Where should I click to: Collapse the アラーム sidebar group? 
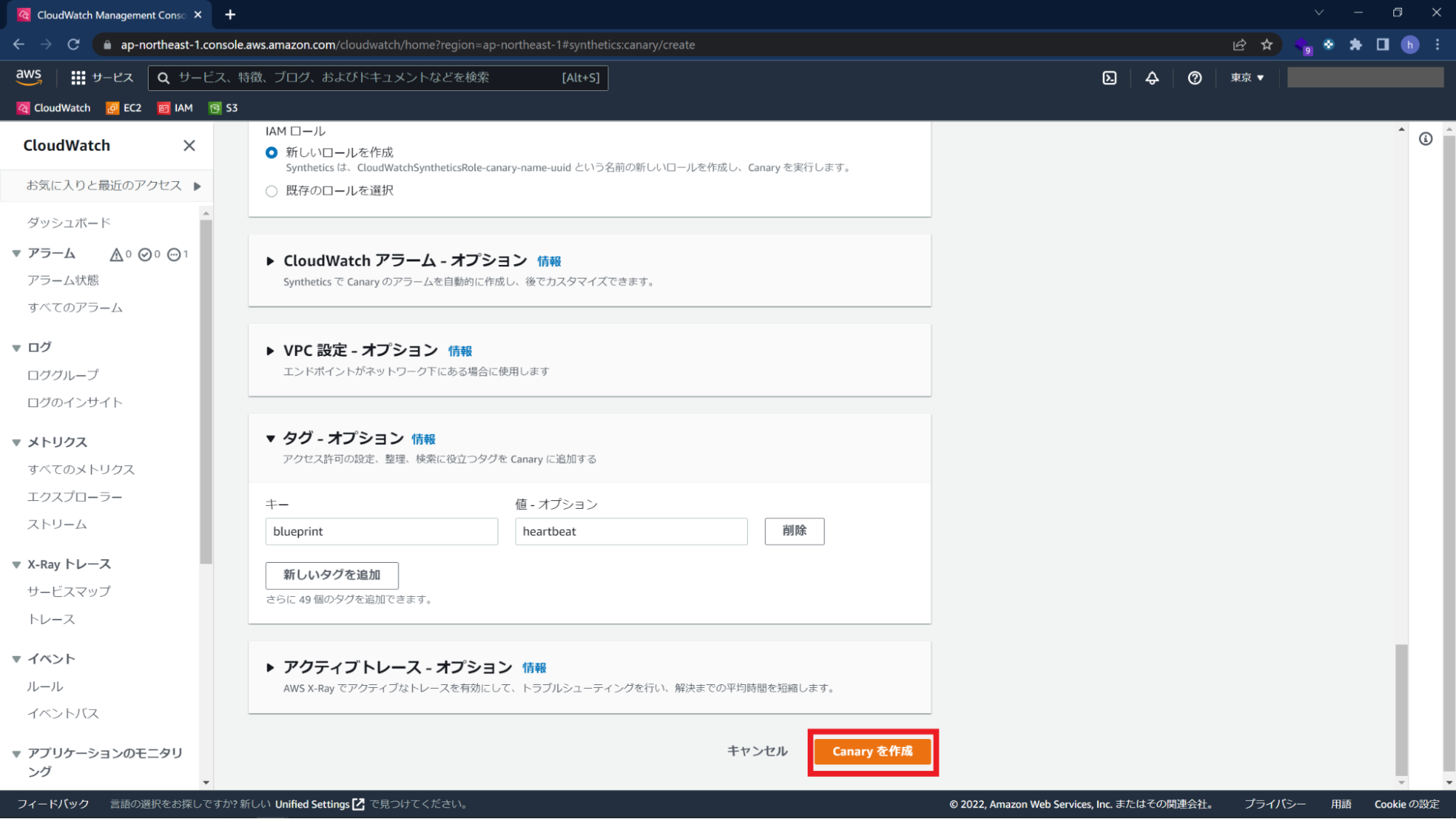coord(16,254)
